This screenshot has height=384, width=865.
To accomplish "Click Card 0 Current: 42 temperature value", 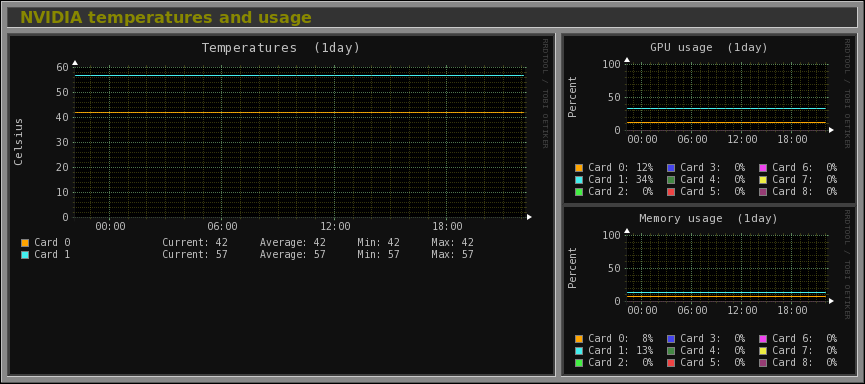I will pos(195,243).
